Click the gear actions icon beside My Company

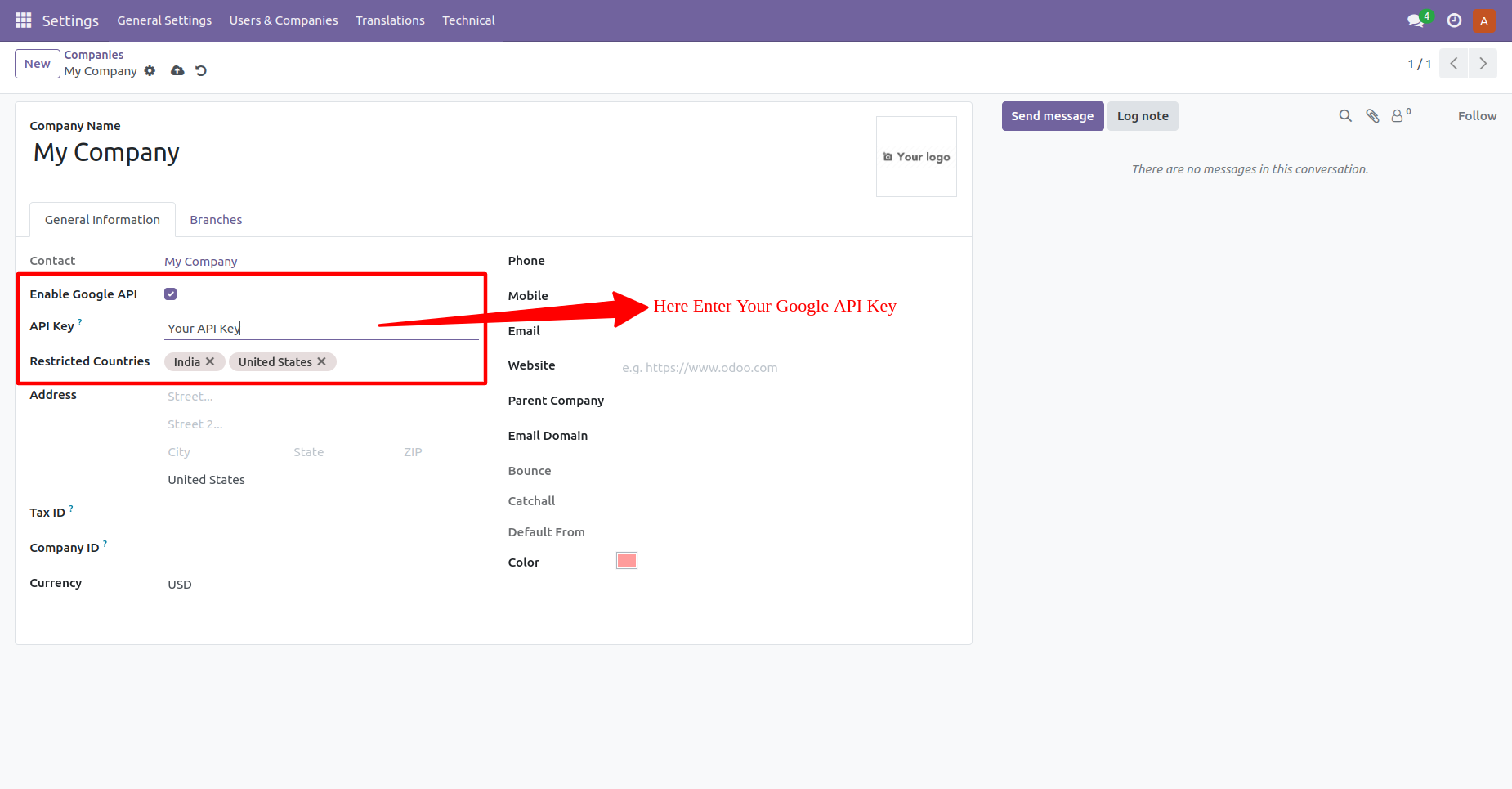pos(150,71)
